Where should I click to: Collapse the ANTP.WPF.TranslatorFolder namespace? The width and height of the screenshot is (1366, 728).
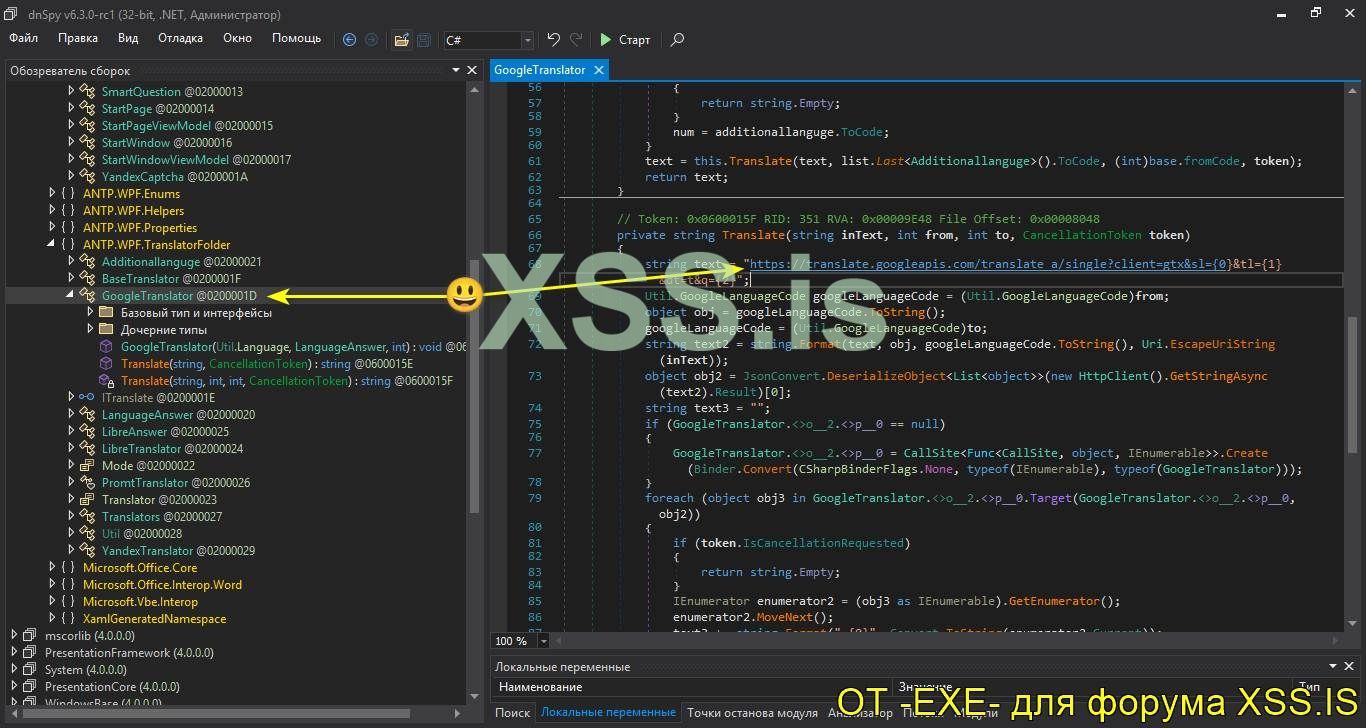[52, 244]
